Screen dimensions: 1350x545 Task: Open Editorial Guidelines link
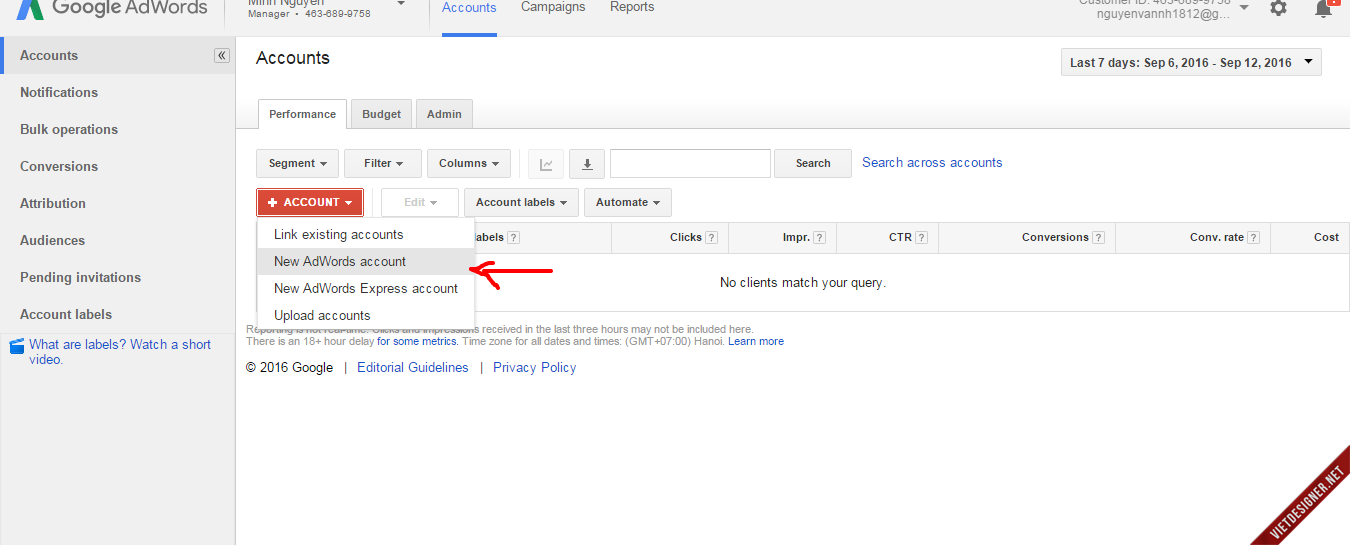coord(413,368)
